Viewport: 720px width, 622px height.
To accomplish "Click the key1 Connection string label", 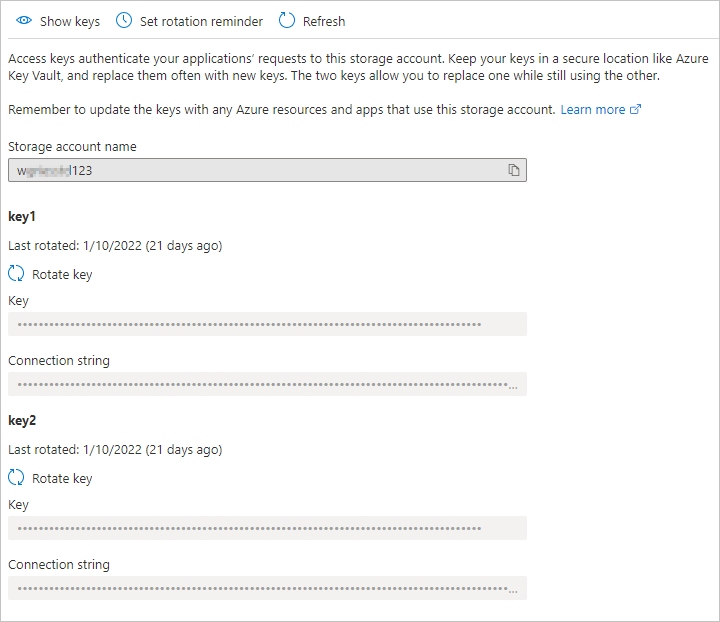I will [59, 361].
